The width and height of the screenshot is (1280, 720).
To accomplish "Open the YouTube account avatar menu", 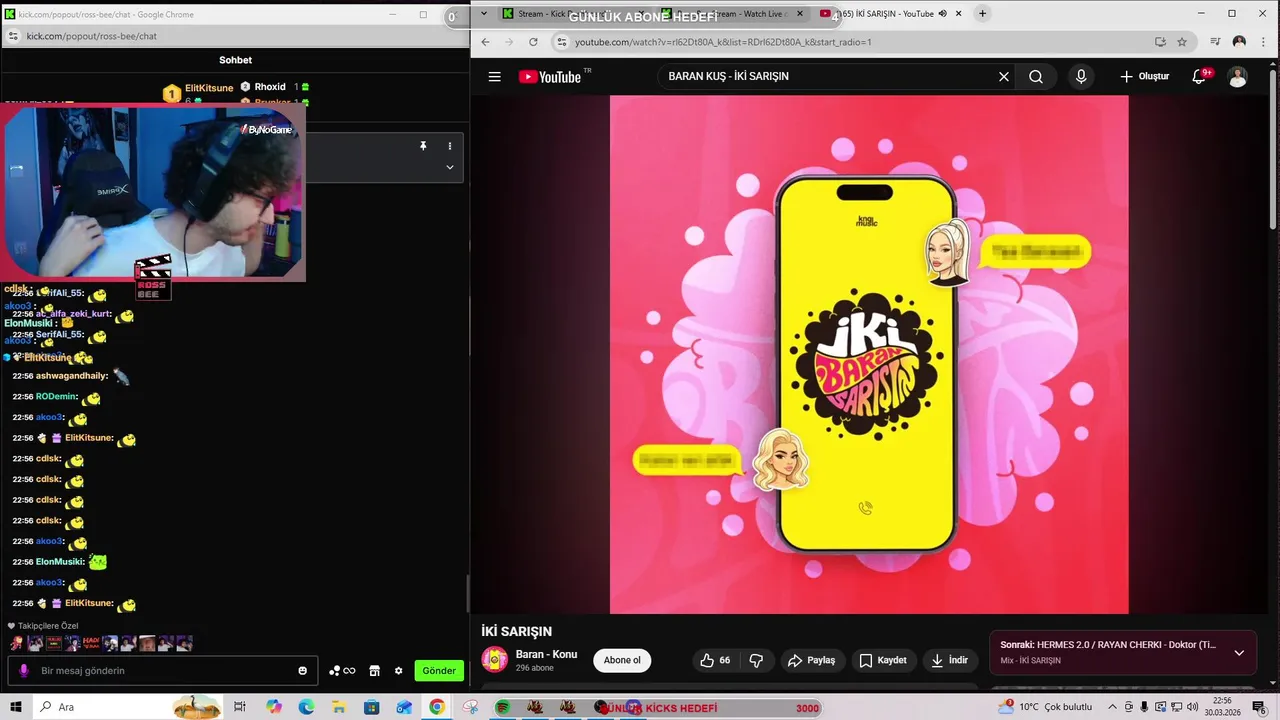I will (x=1237, y=77).
